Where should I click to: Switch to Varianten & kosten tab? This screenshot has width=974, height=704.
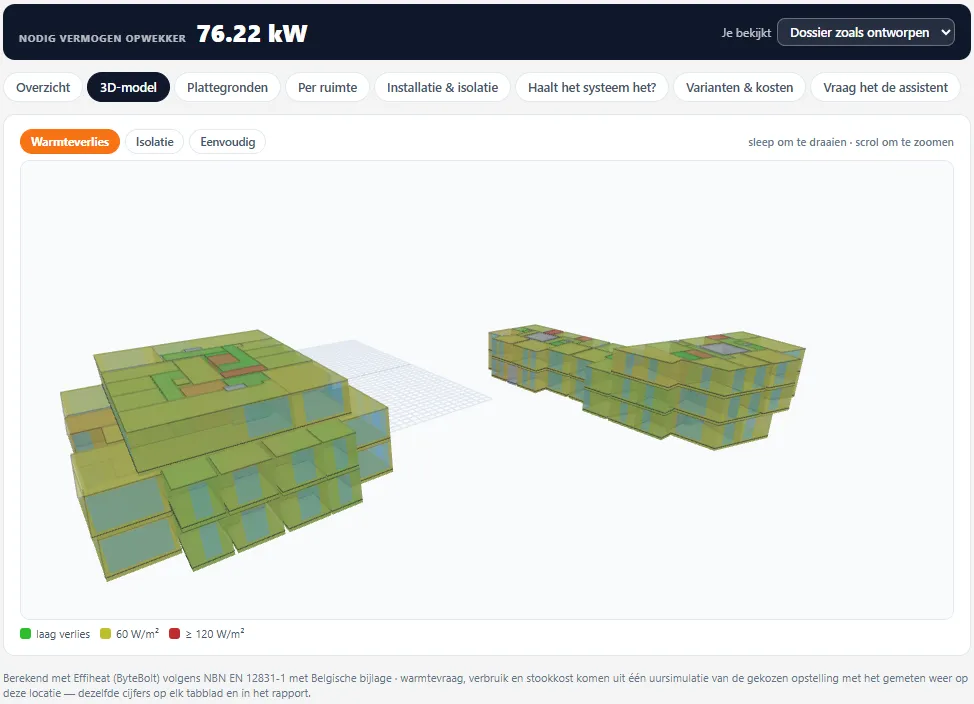click(739, 88)
